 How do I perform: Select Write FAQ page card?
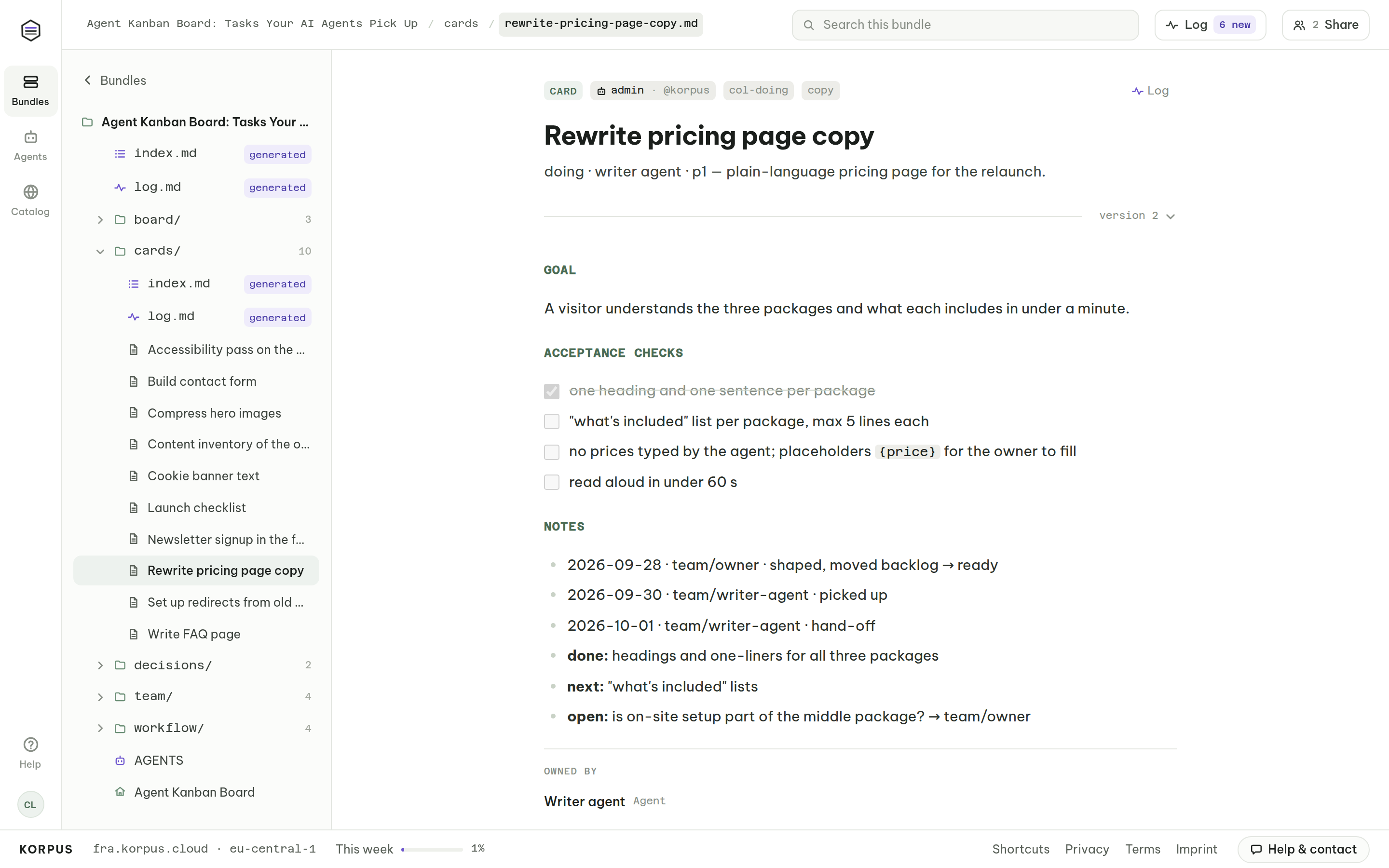pos(196,634)
